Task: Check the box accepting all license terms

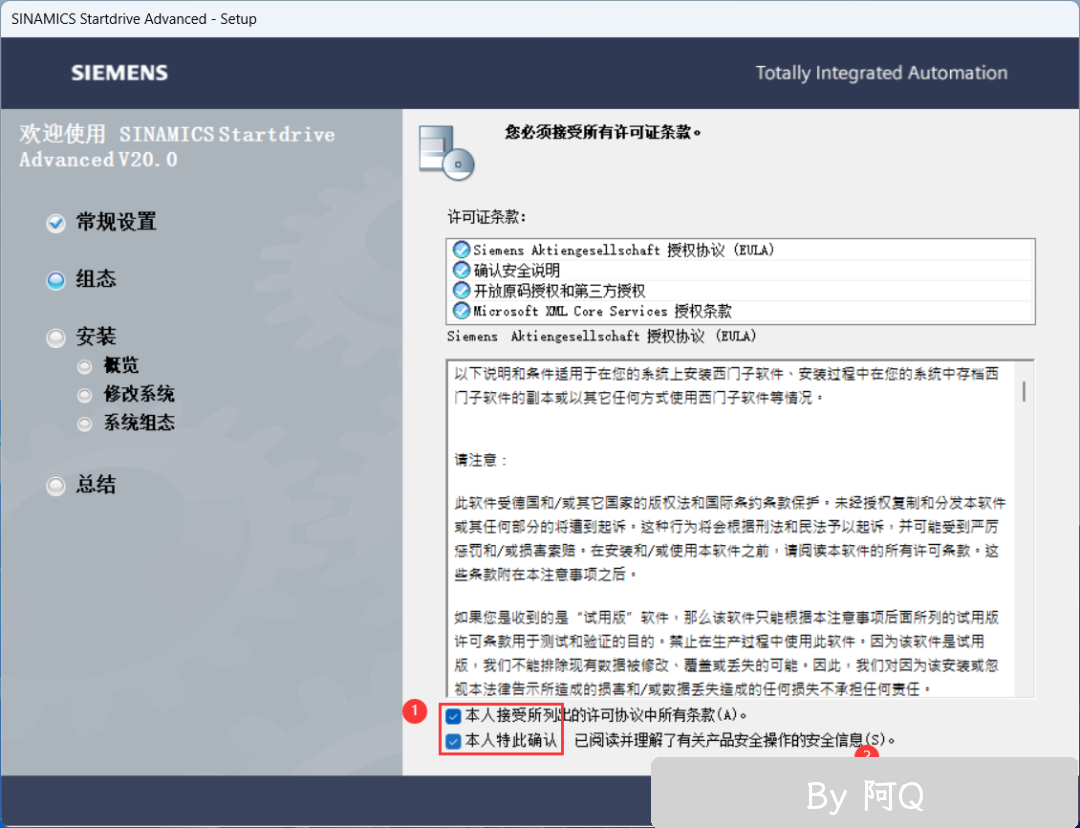Action: click(x=453, y=716)
